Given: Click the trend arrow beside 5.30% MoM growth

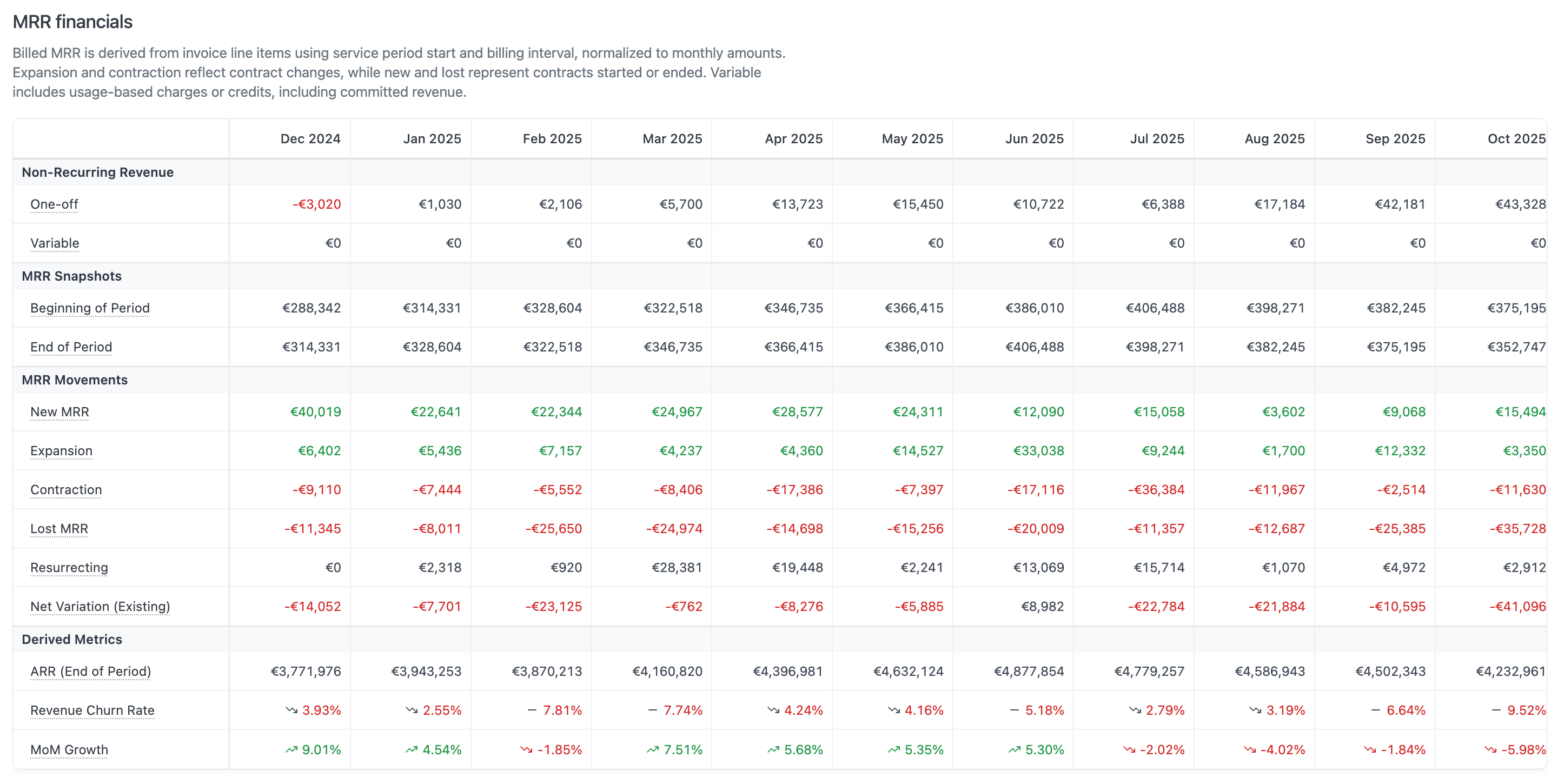Looking at the screenshot, I should point(1015,749).
